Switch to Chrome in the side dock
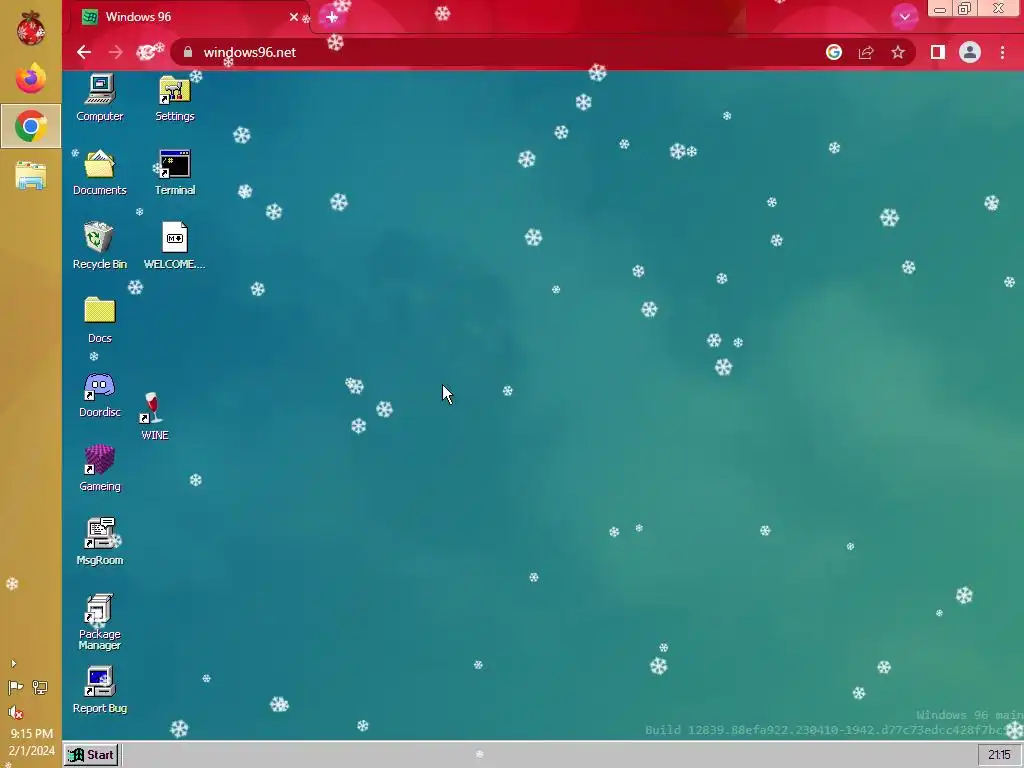The height and width of the screenshot is (768, 1024). coord(31,126)
